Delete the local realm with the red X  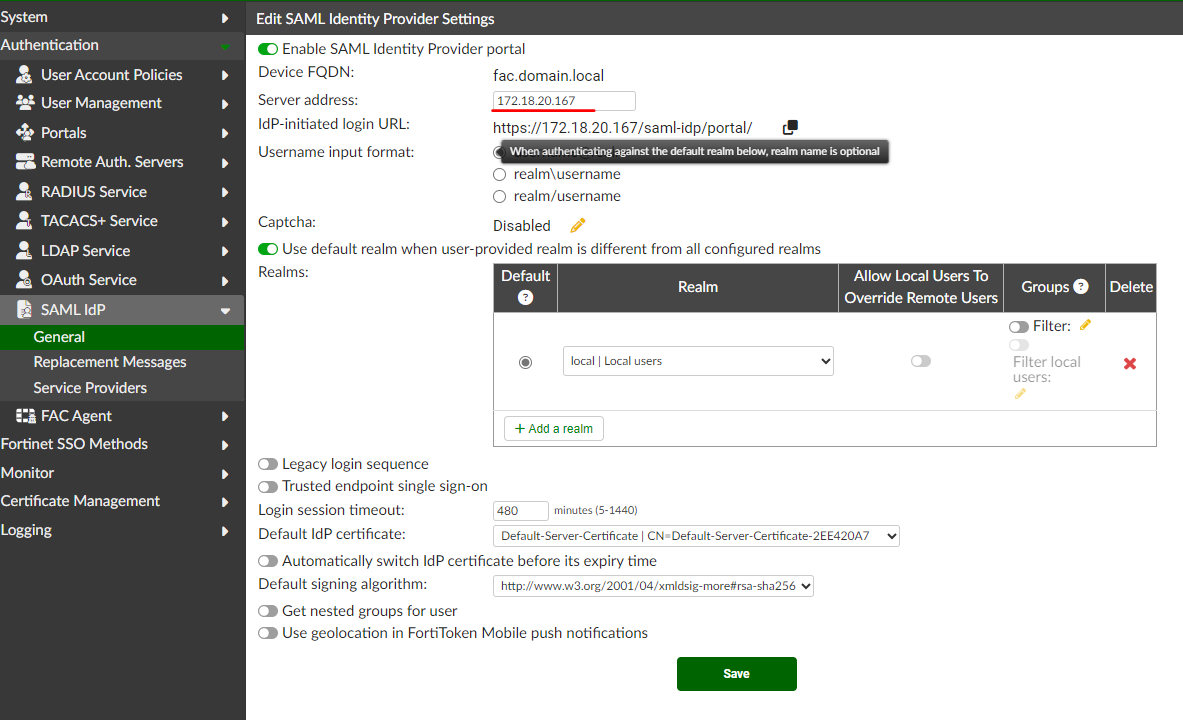[1129, 363]
